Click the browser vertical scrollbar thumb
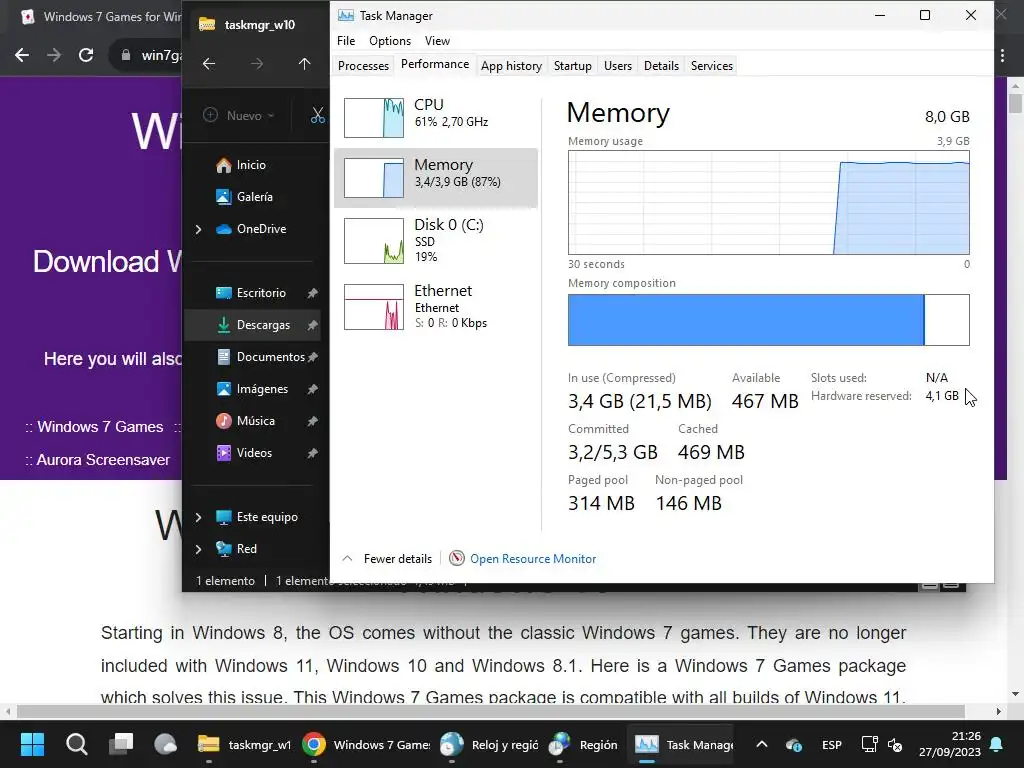This screenshot has height=768, width=1024. point(1016,103)
